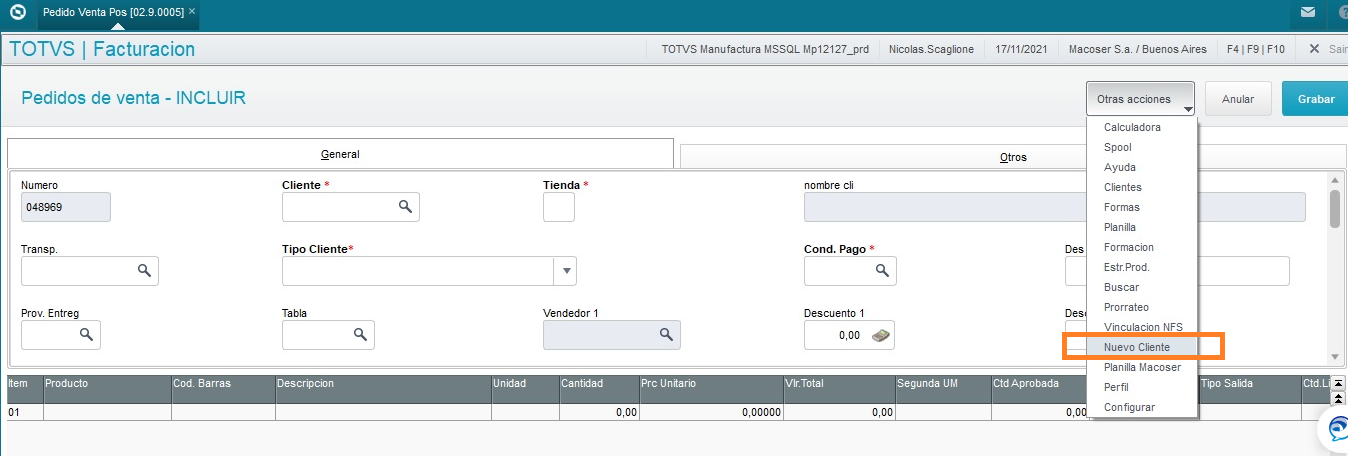1348x456 pixels.
Task: Open the mail envelope icon
Action: 1308,12
